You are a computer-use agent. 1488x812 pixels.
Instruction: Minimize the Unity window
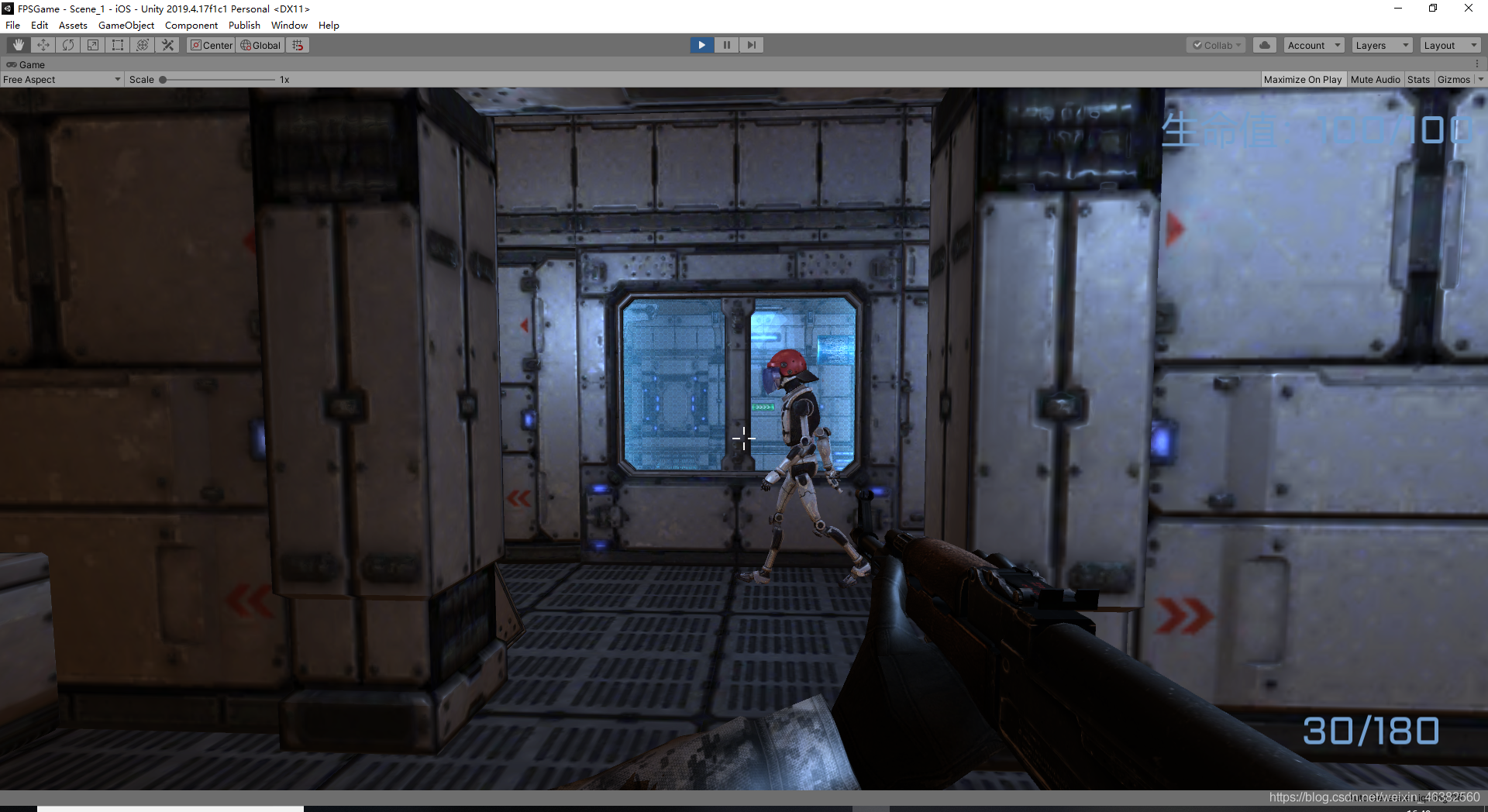(x=1398, y=9)
